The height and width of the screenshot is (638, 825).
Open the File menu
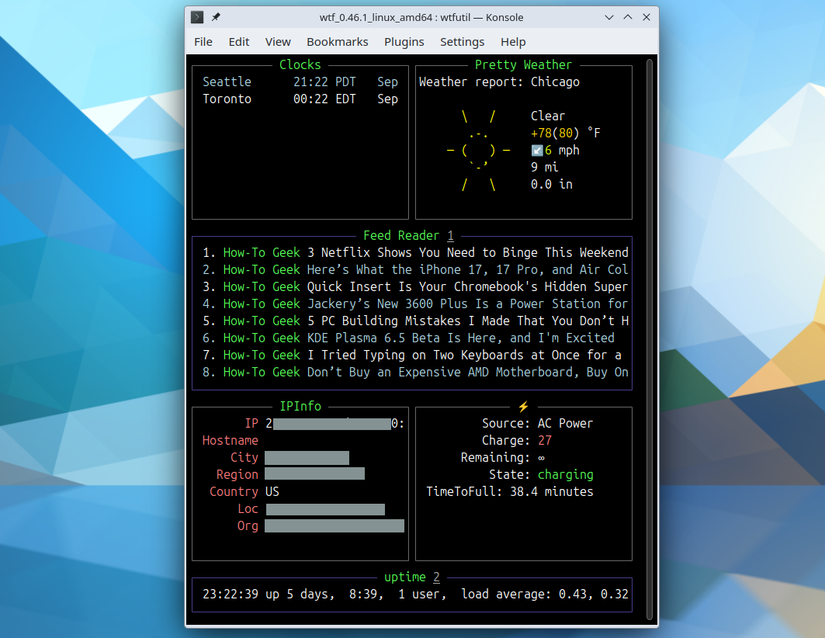tap(203, 42)
